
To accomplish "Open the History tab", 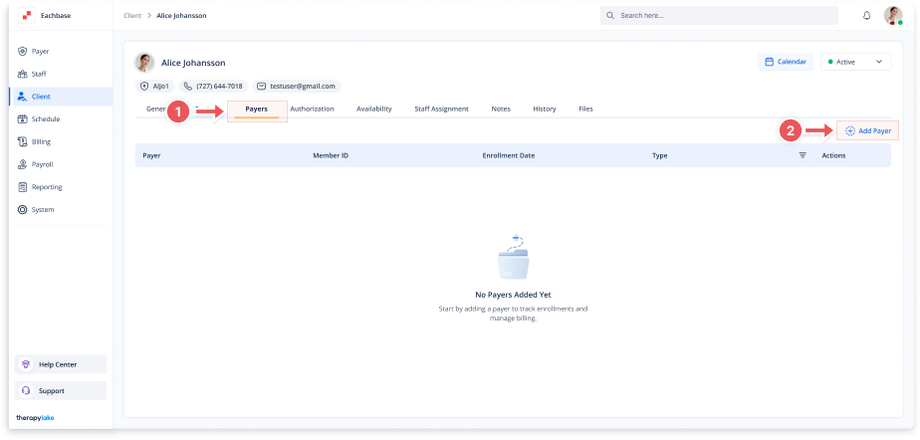I will click(544, 109).
